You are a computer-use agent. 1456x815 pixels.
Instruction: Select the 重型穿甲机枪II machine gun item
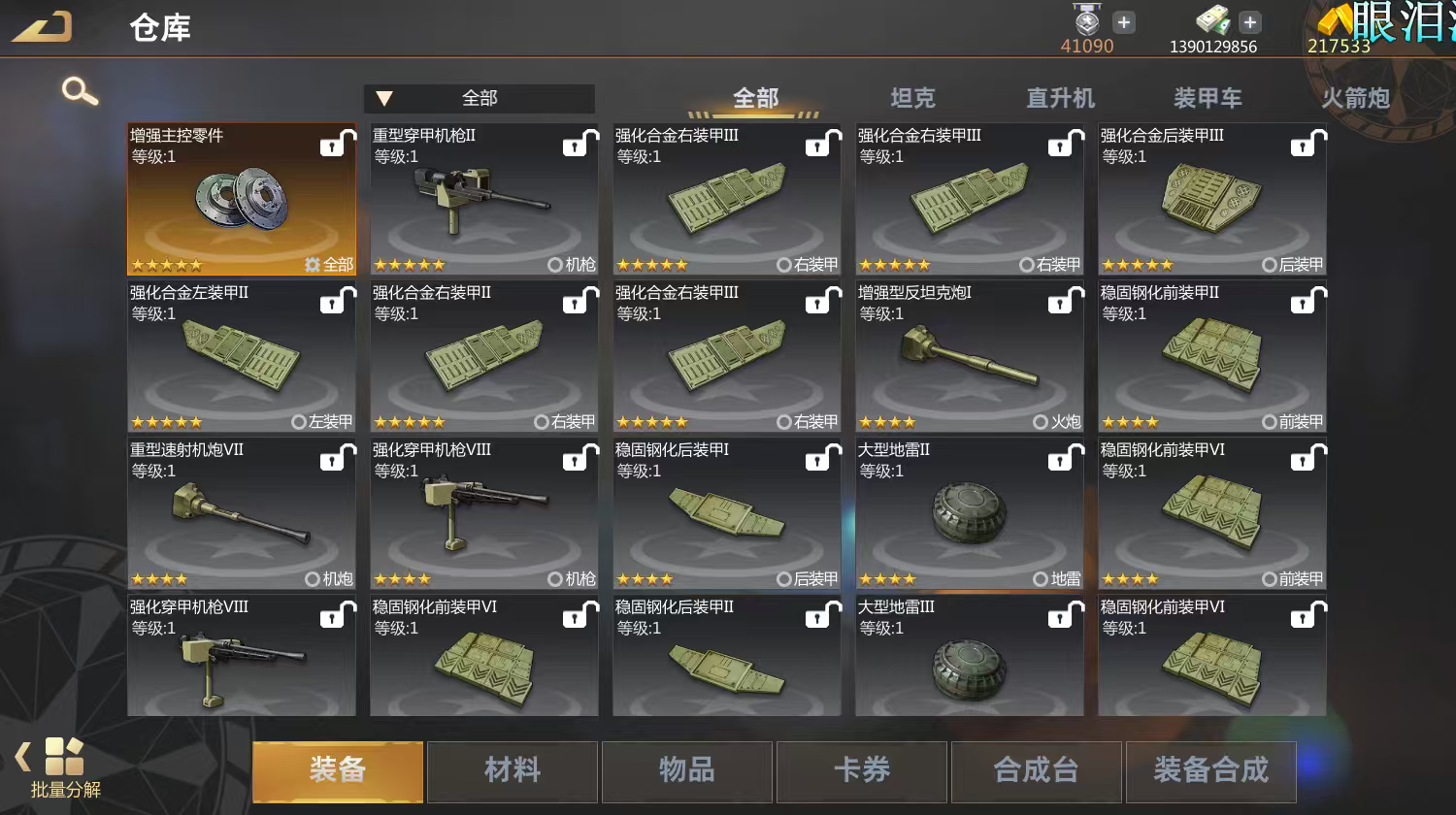pos(484,199)
